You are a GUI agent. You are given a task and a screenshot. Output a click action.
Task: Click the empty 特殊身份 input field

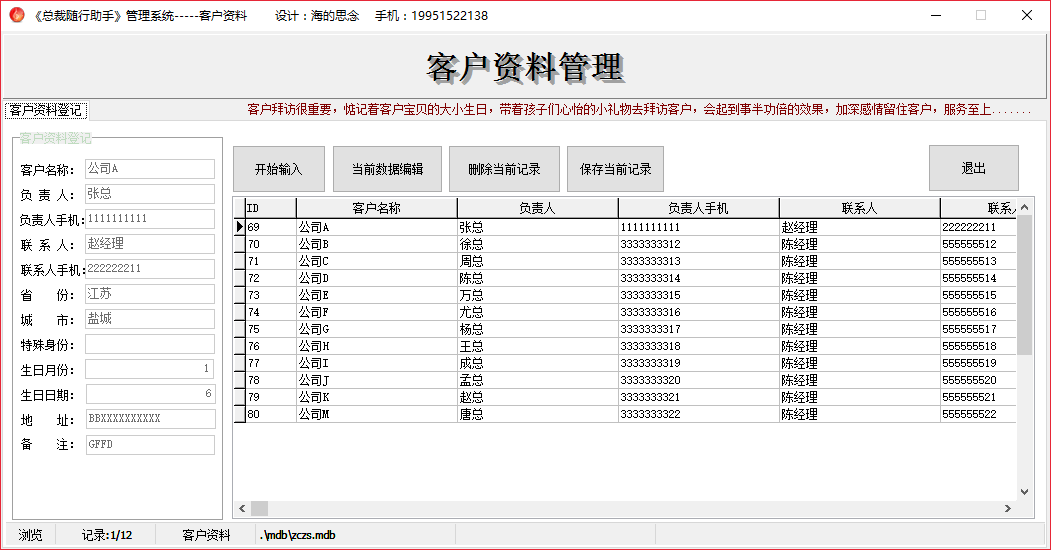click(x=149, y=344)
